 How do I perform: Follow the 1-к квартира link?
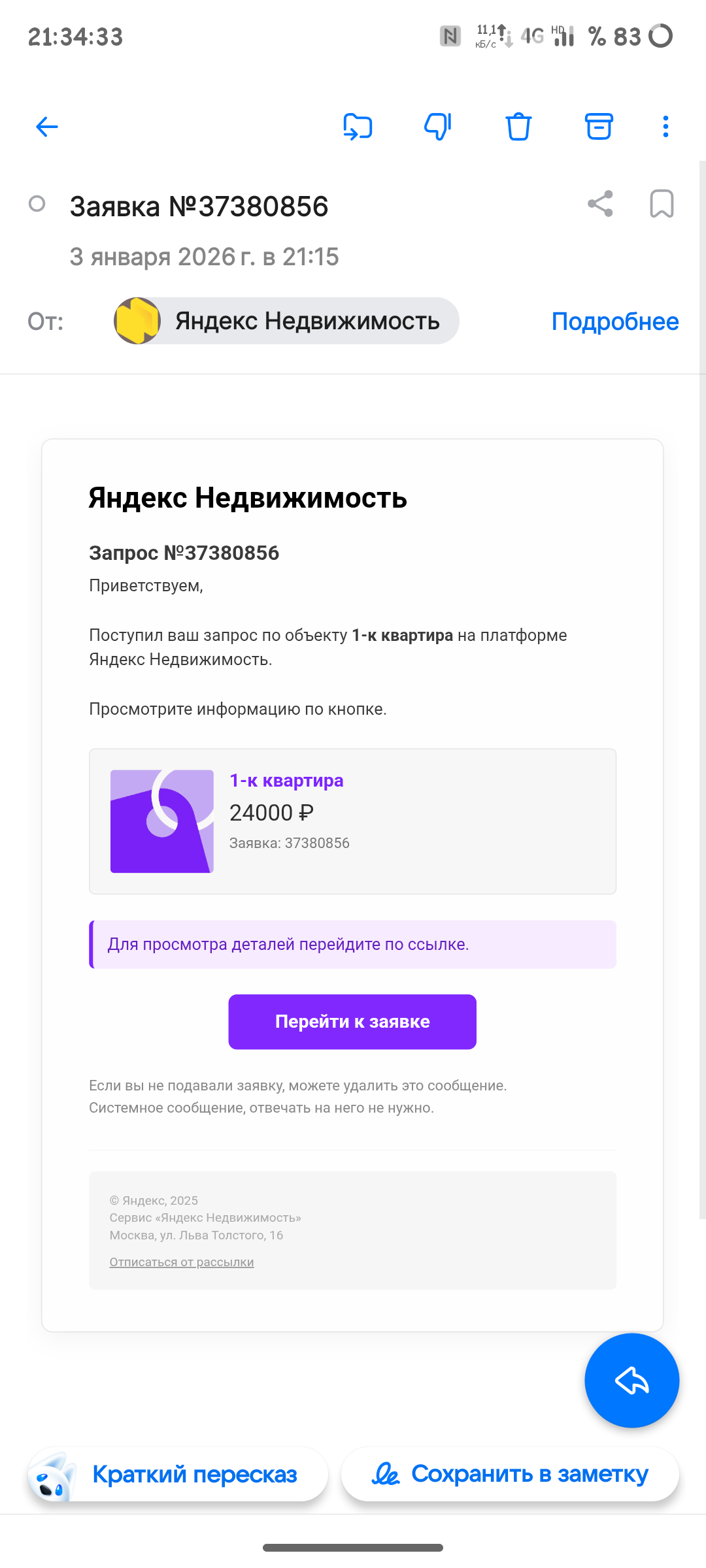coord(286,781)
